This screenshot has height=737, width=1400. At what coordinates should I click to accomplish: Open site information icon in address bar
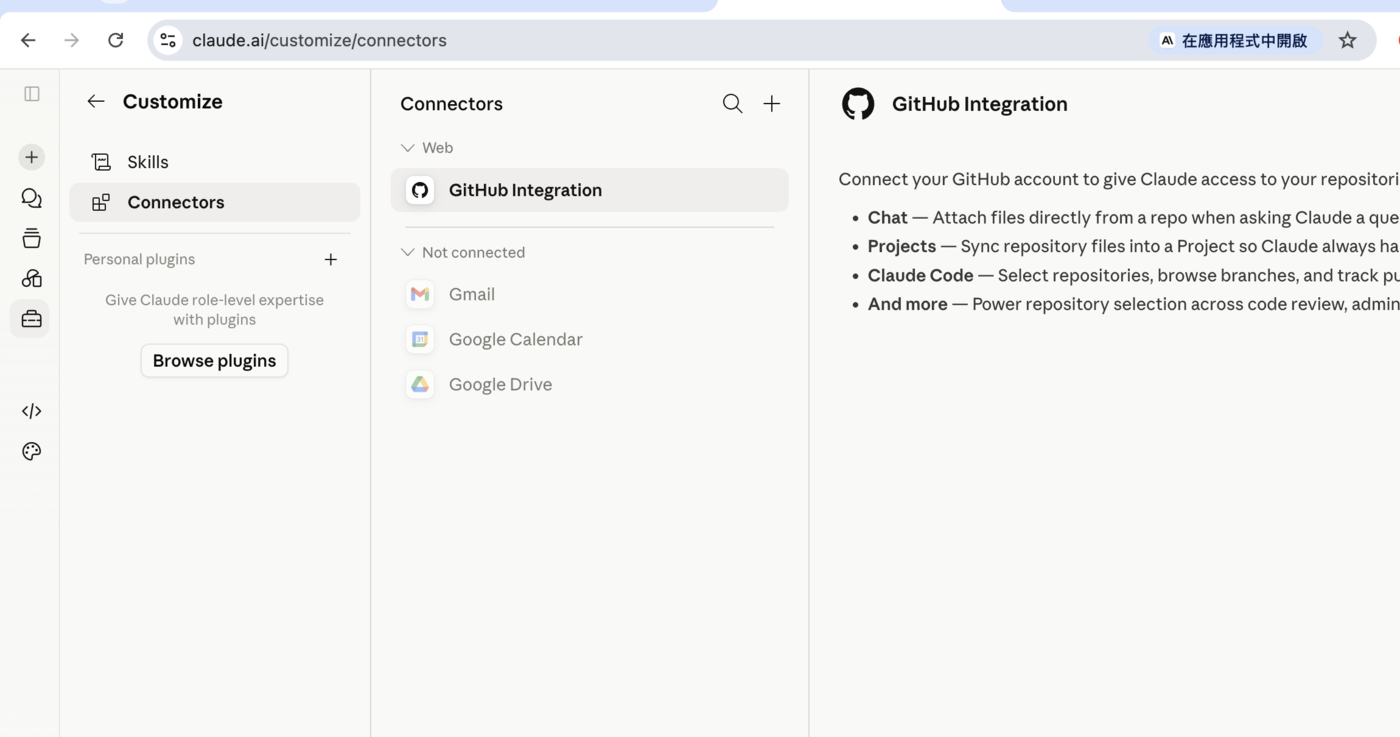[x=168, y=40]
